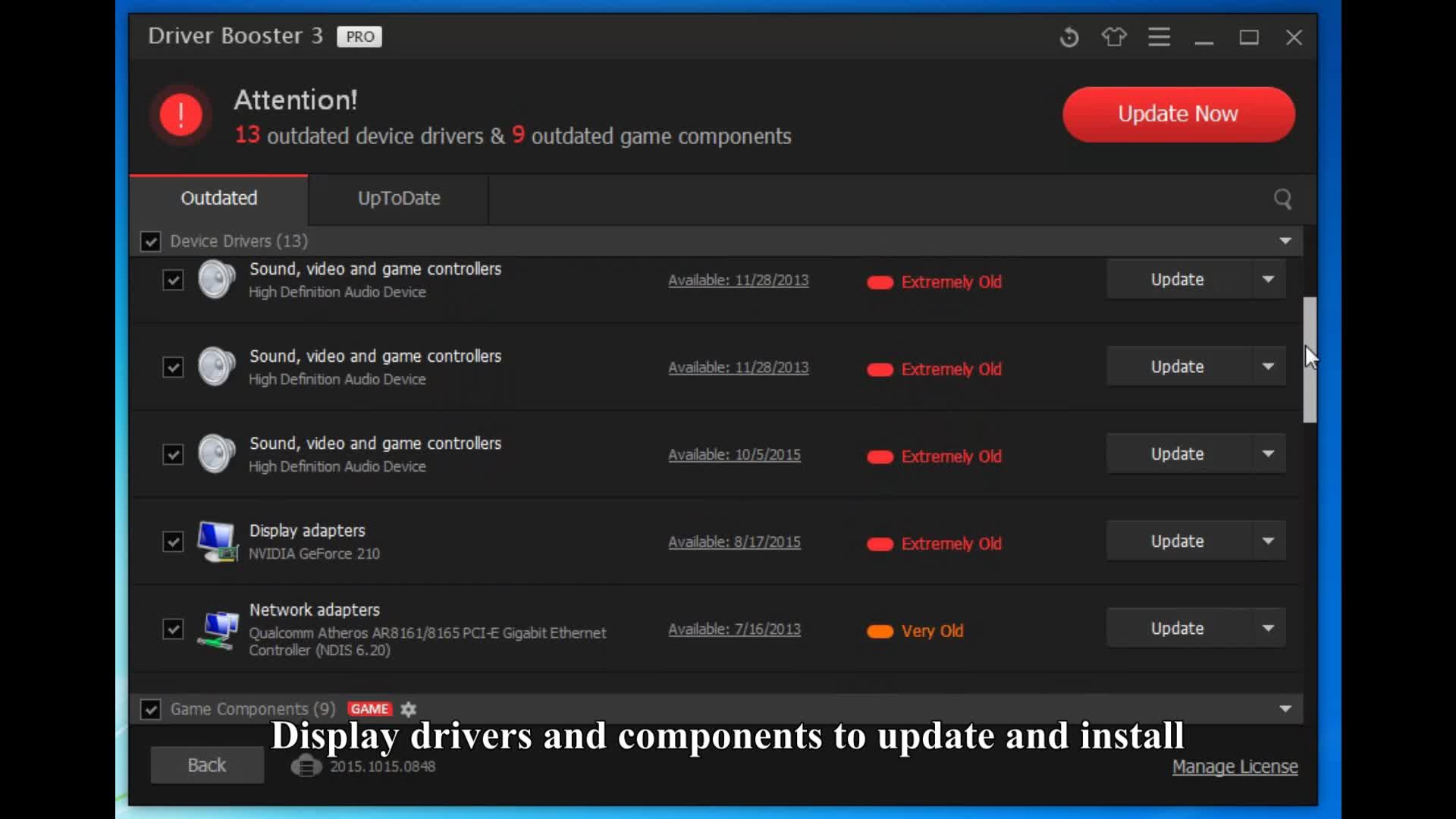Open Game Components settings gear icon
Screen dimensions: 1456x819
click(409, 709)
